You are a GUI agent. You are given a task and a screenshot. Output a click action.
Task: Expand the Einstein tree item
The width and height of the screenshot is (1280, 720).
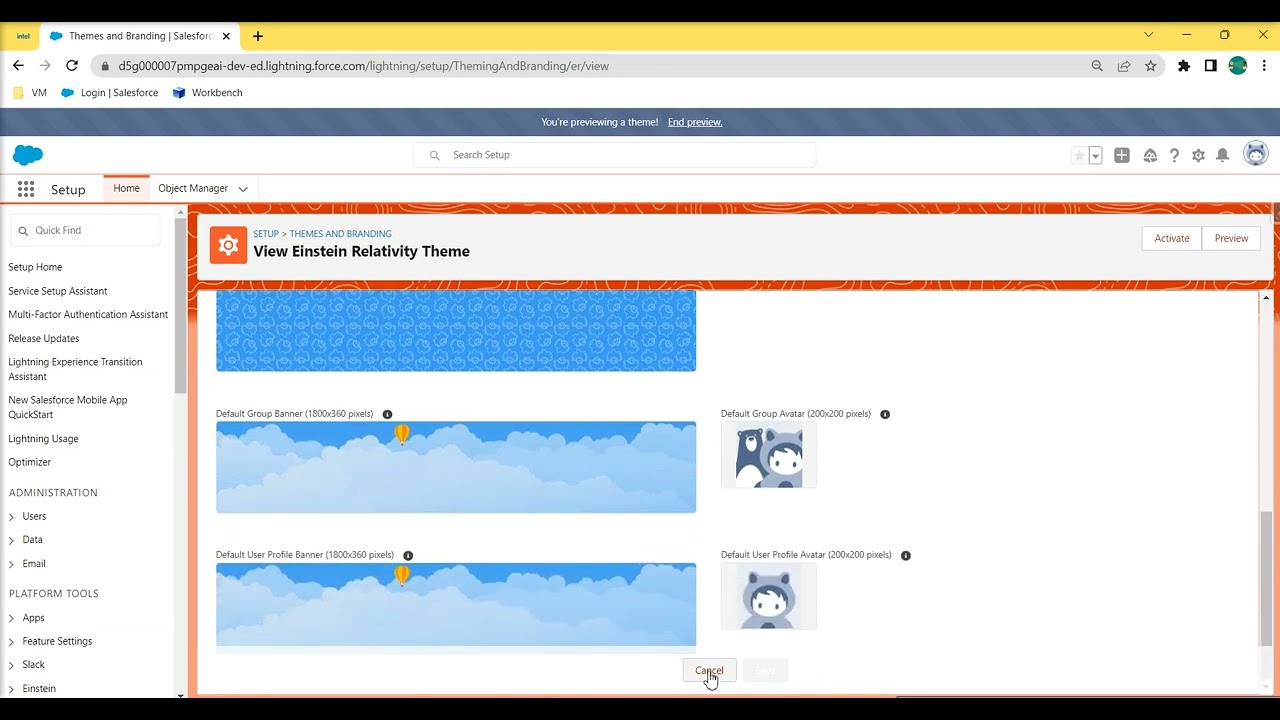coord(12,689)
